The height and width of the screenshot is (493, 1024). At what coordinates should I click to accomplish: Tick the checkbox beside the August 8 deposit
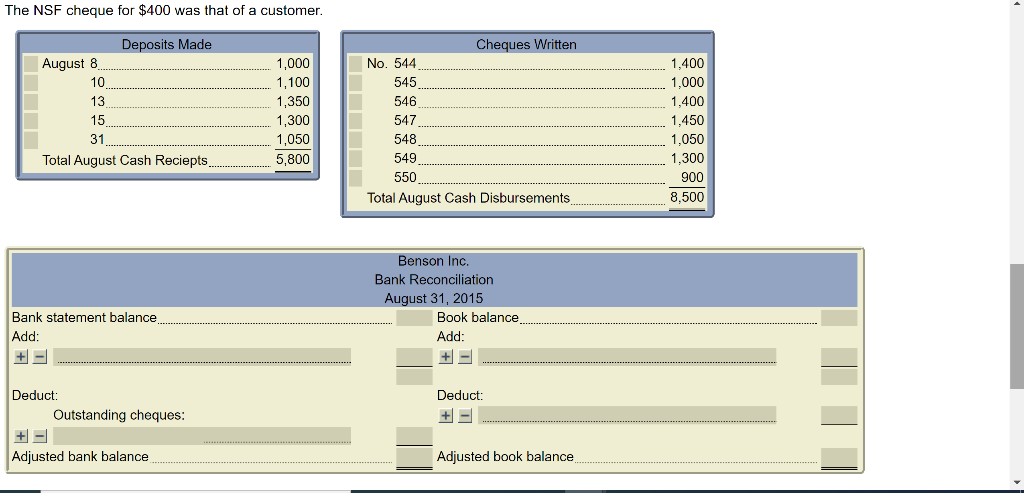[x=31, y=63]
